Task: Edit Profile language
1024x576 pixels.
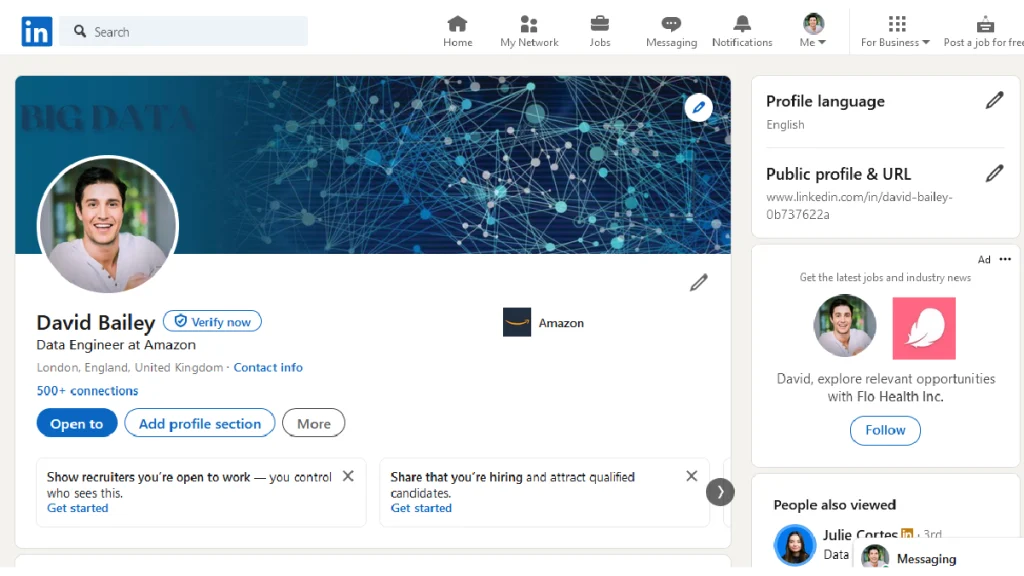Action: (x=994, y=100)
